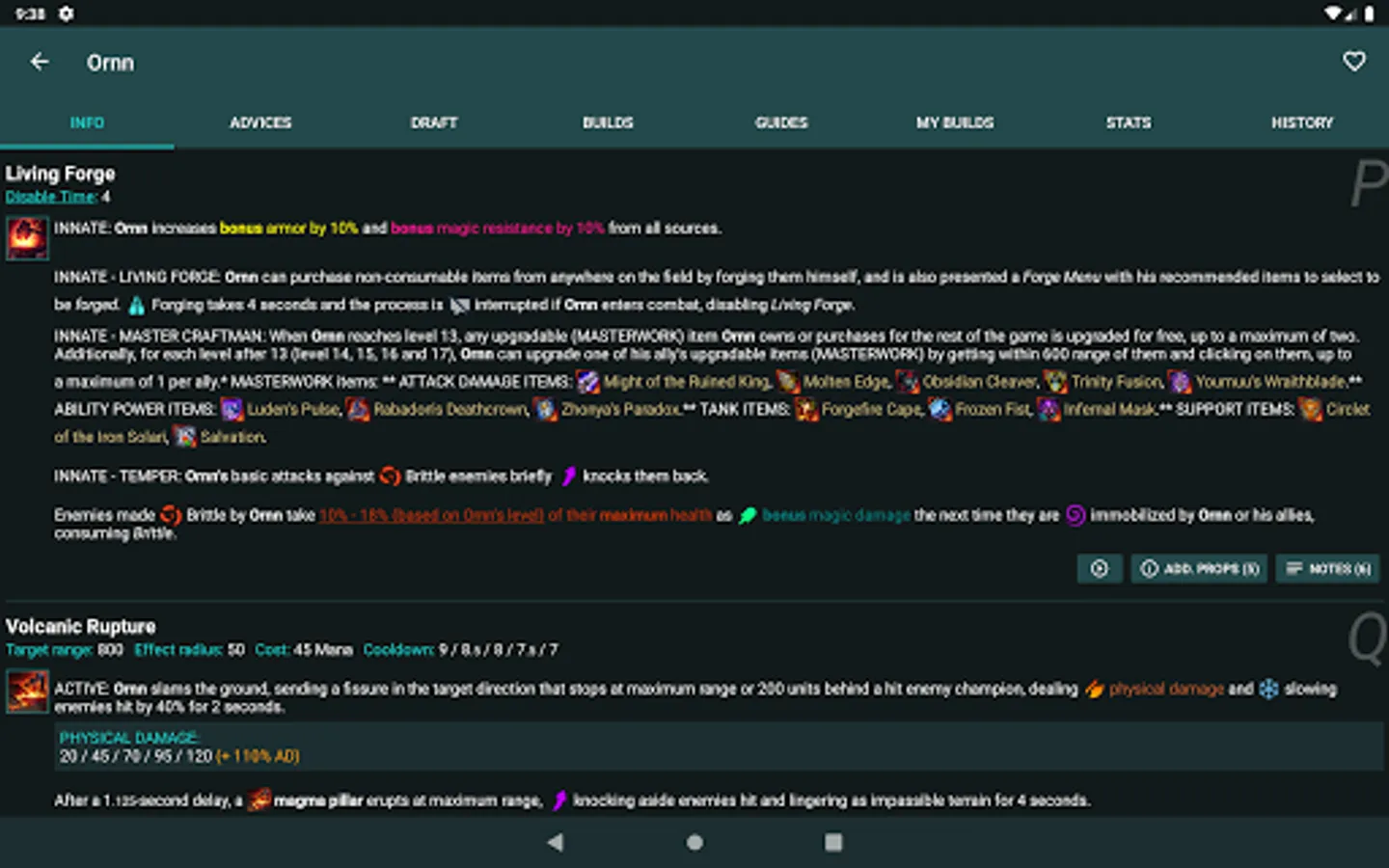Tap the purple immobilized status icon
Viewport: 1389px width, 868px height.
1076,515
